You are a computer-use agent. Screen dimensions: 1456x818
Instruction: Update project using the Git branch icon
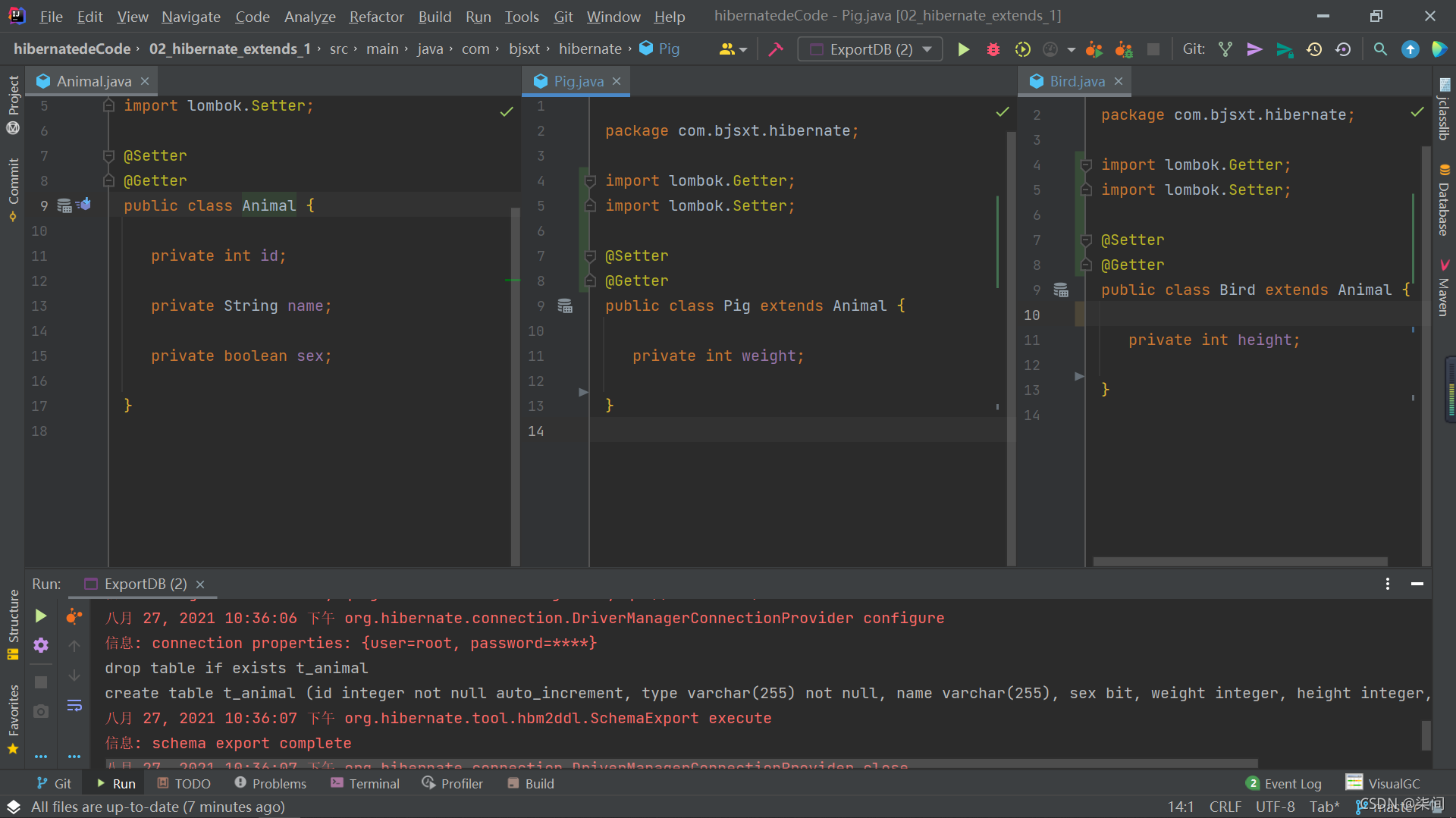pyautogui.click(x=1225, y=49)
